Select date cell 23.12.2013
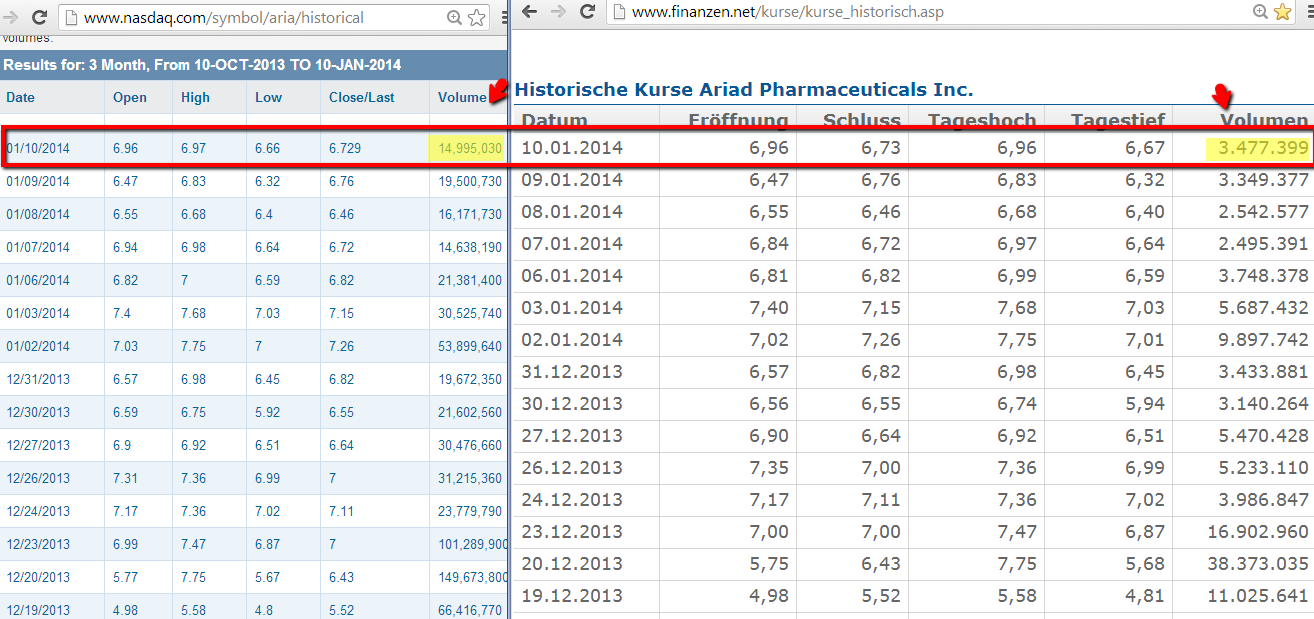The width and height of the screenshot is (1314, 619). 572,532
